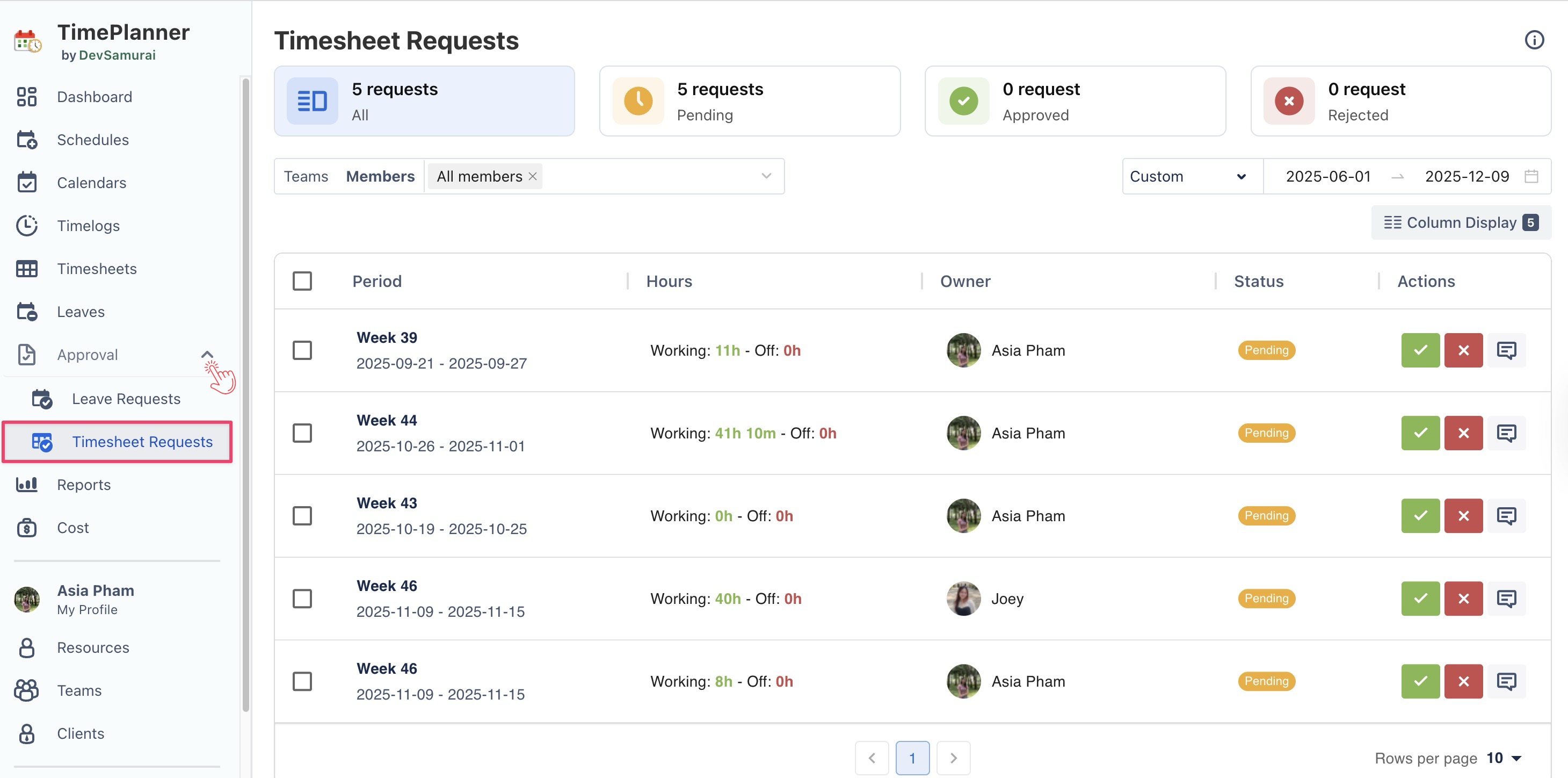Navigate to Leave Requests
This screenshot has height=778, width=1568.
pos(126,399)
